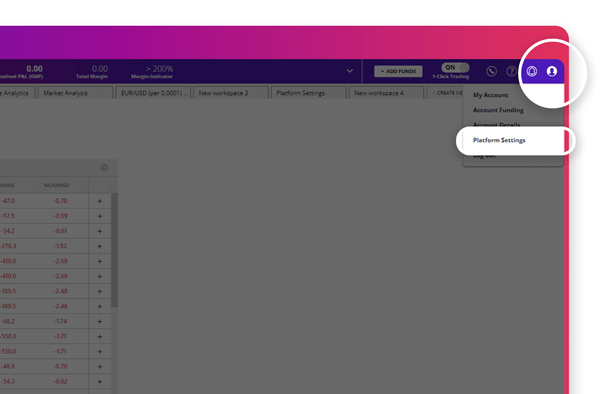
Task: Sort by the %CHANGE column header
Action: click(x=56, y=185)
